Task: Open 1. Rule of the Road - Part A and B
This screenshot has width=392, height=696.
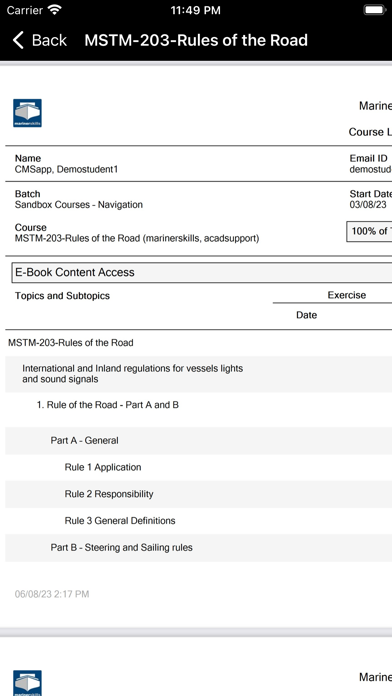Action: [x=198, y=405]
